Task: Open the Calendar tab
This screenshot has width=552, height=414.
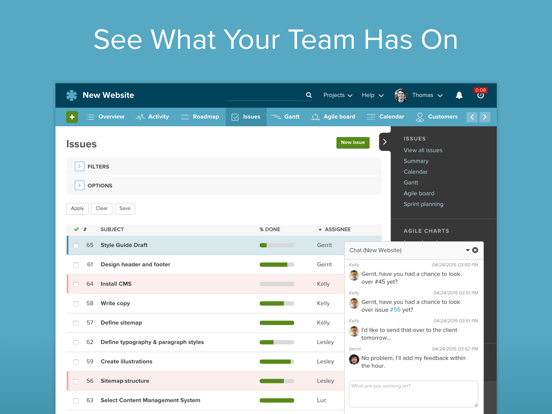Action: click(385, 117)
